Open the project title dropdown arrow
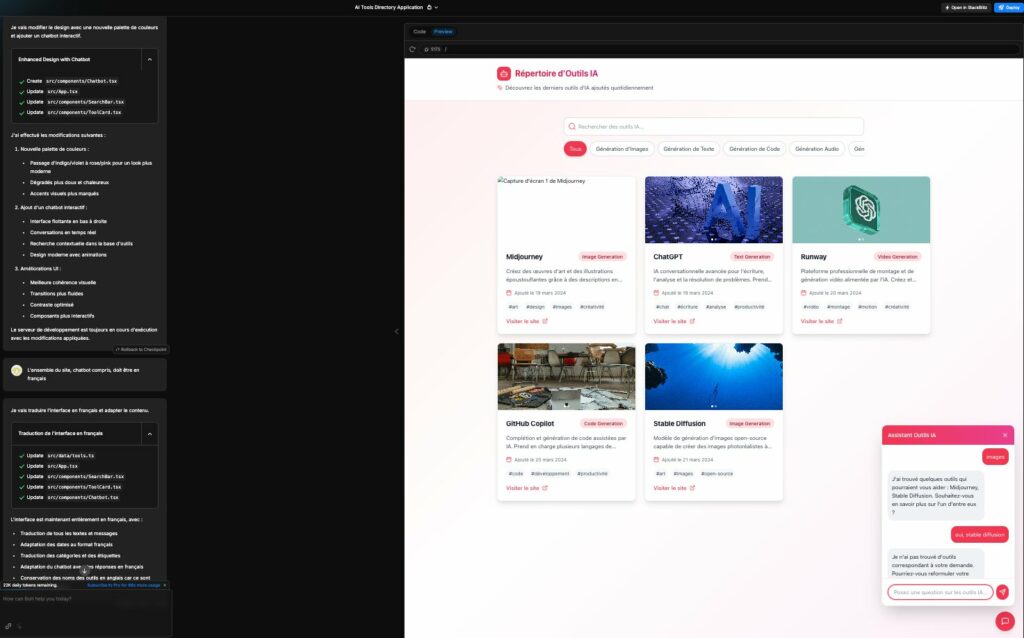Viewport: 1024px width, 638px height. coord(436,7)
